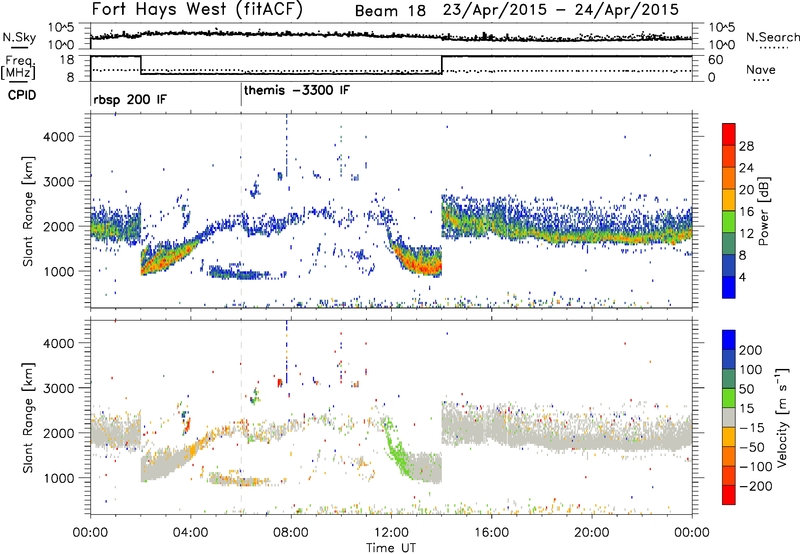Click the 'Beam 18' label
800x554 pixels.
coord(390,11)
